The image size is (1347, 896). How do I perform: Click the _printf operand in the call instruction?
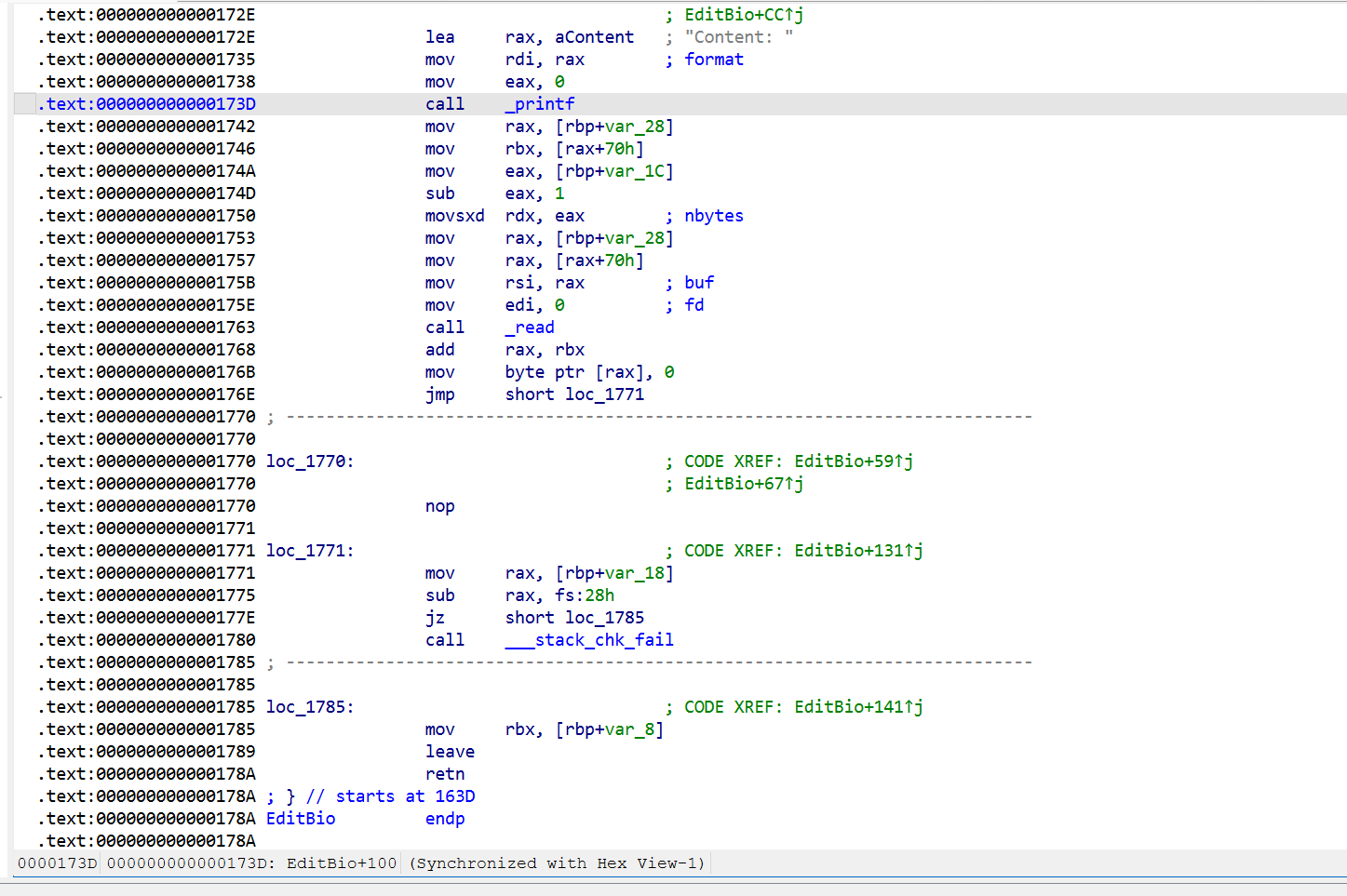tap(540, 104)
